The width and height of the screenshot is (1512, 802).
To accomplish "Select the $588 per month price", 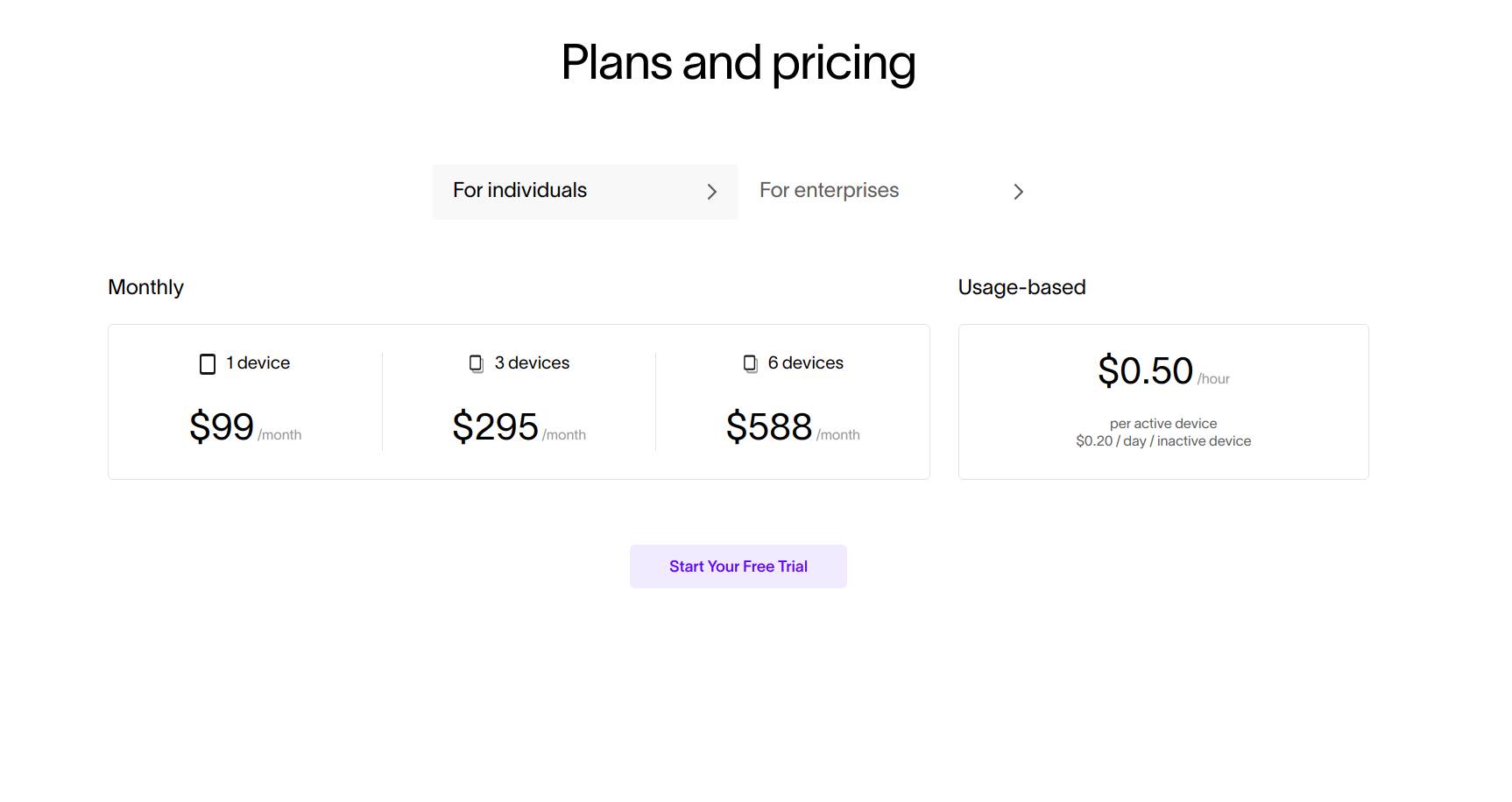I will 769,427.
